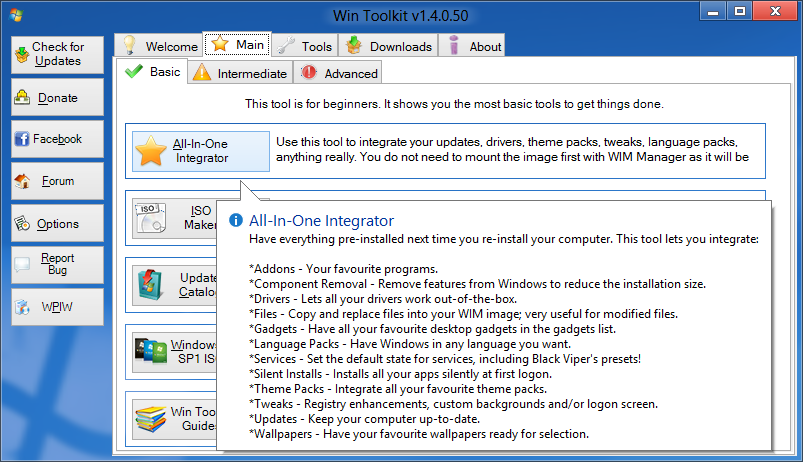Click the ISO Maker disc icon
Image resolution: width=804 pixels, height=462 pixels.
pos(151,219)
